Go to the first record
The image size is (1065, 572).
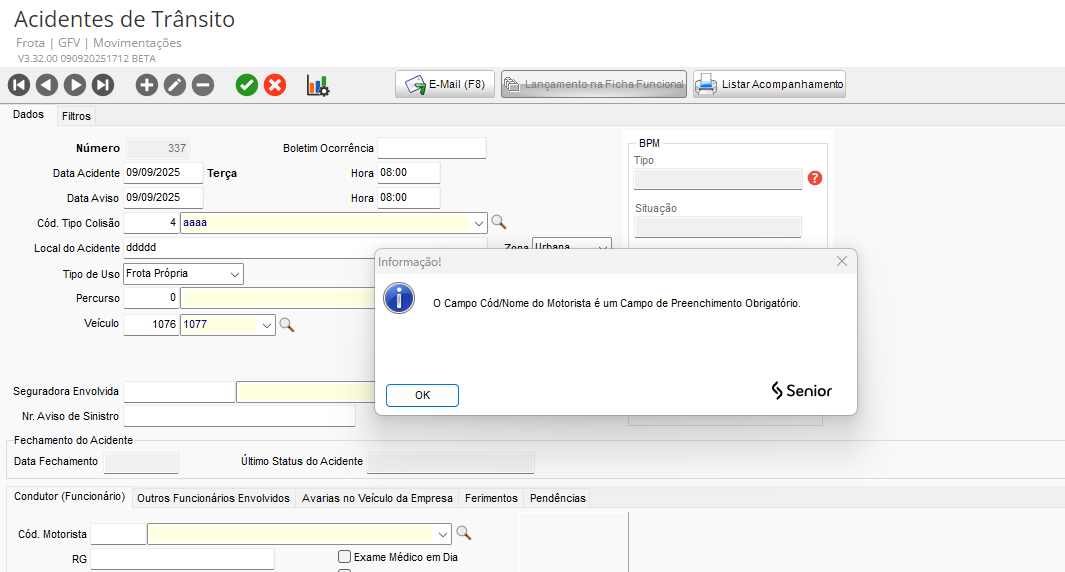tap(19, 85)
